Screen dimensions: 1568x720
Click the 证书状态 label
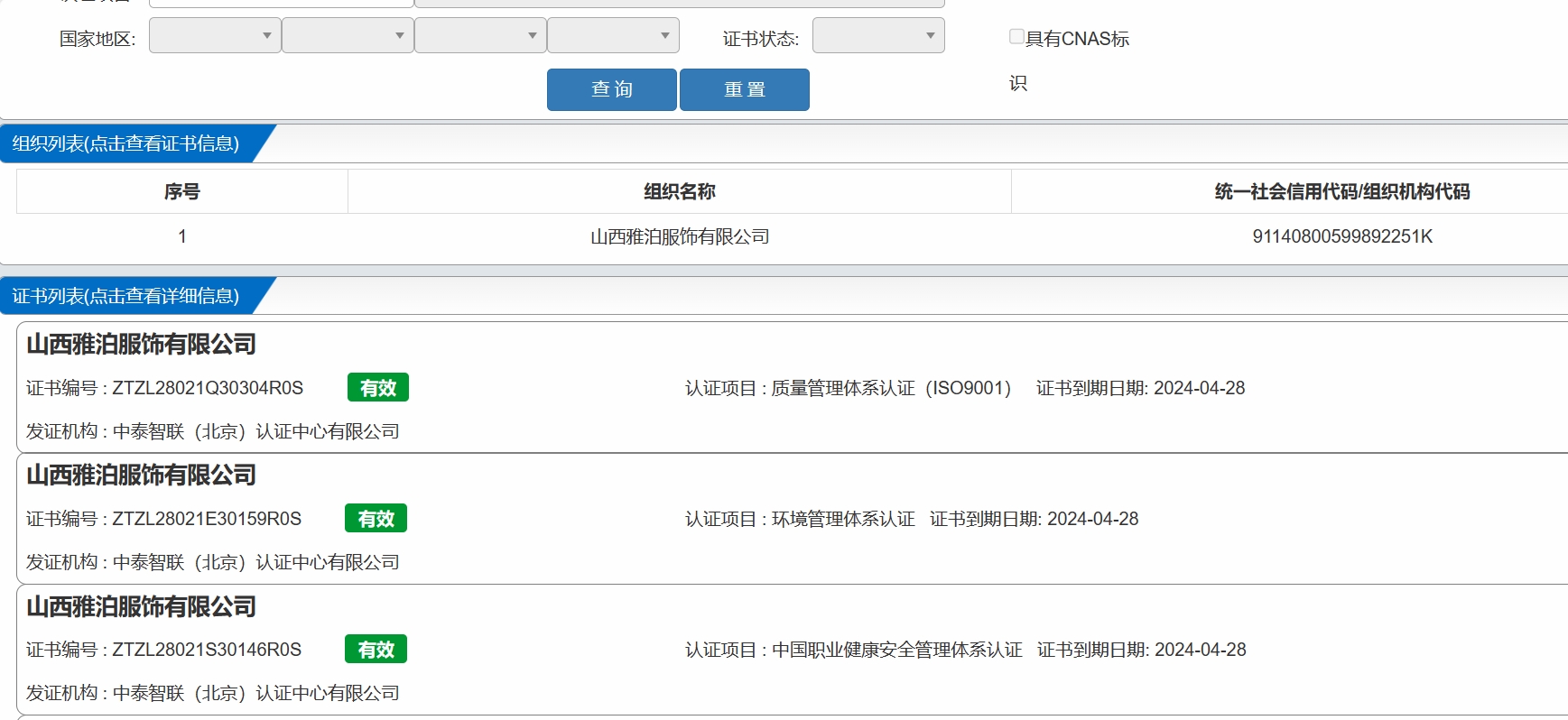[x=761, y=39]
